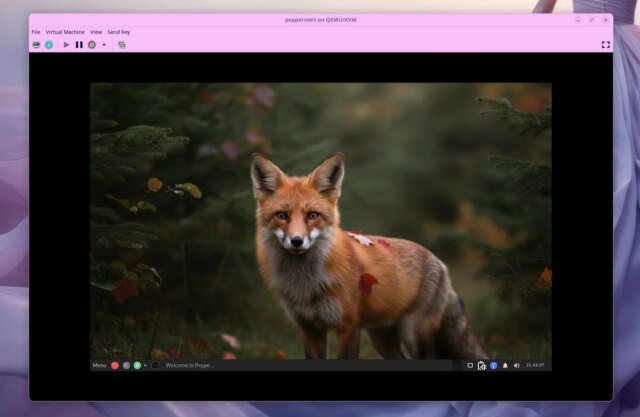Open the Send Key menu
The image size is (640, 417).
click(x=119, y=32)
